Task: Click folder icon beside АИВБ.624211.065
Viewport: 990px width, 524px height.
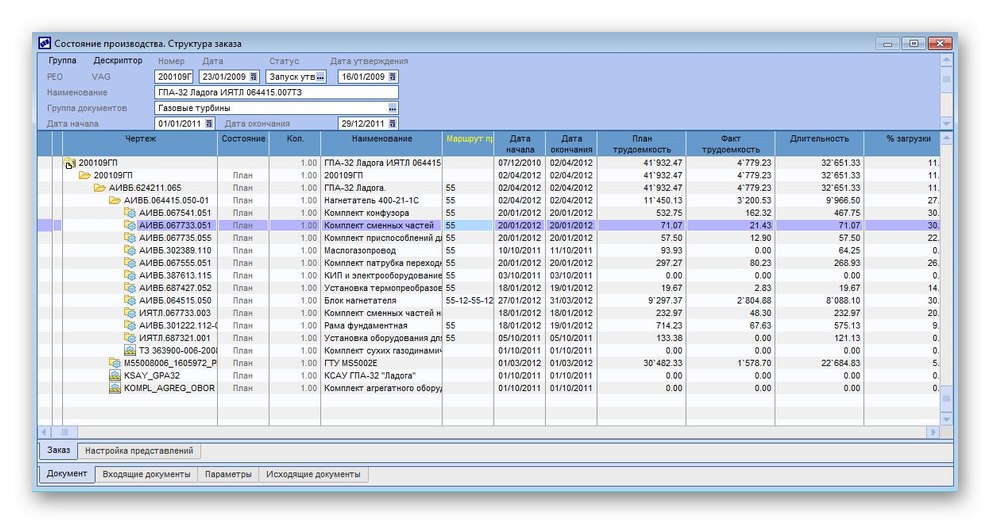Action: pyautogui.click(x=100, y=188)
